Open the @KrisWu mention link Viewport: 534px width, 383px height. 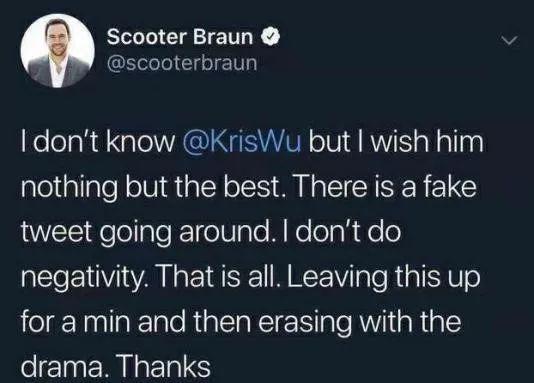[x=242, y=142]
